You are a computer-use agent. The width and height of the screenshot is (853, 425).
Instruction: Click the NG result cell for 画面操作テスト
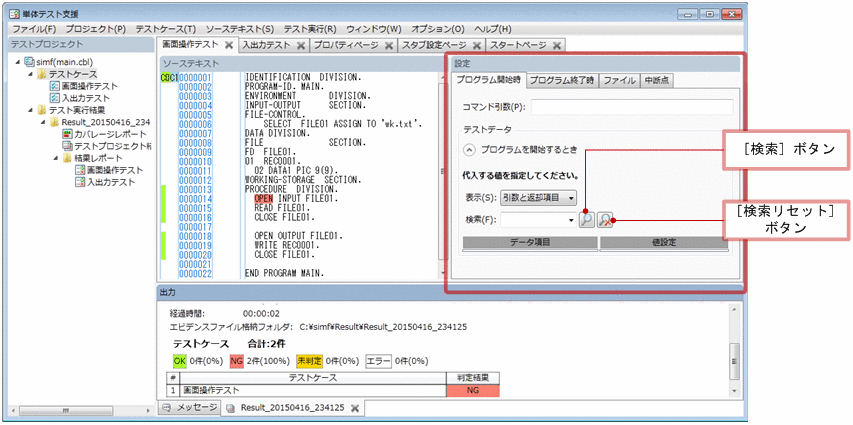[x=472, y=390]
